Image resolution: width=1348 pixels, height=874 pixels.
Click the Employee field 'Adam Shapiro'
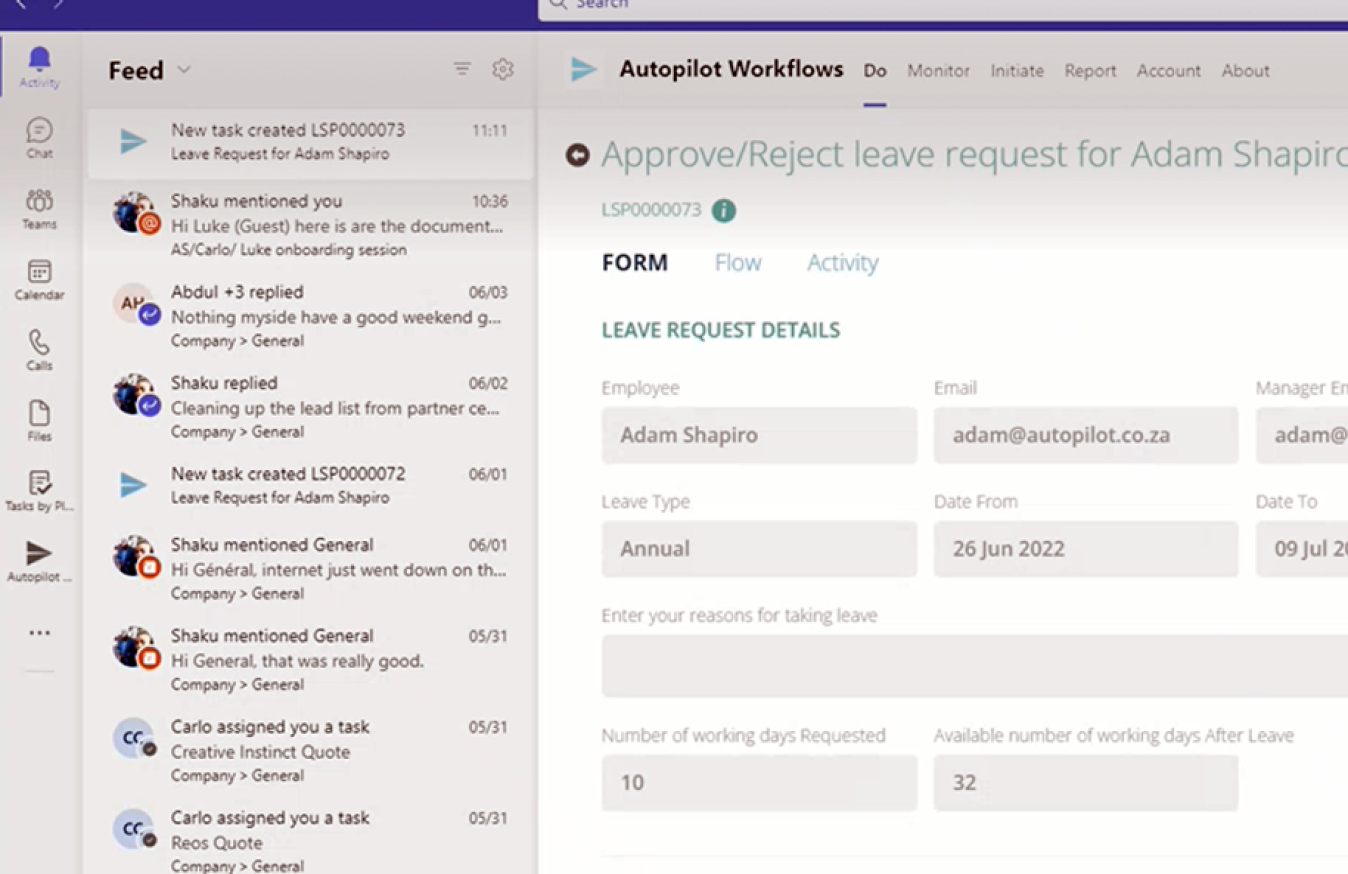tap(759, 435)
